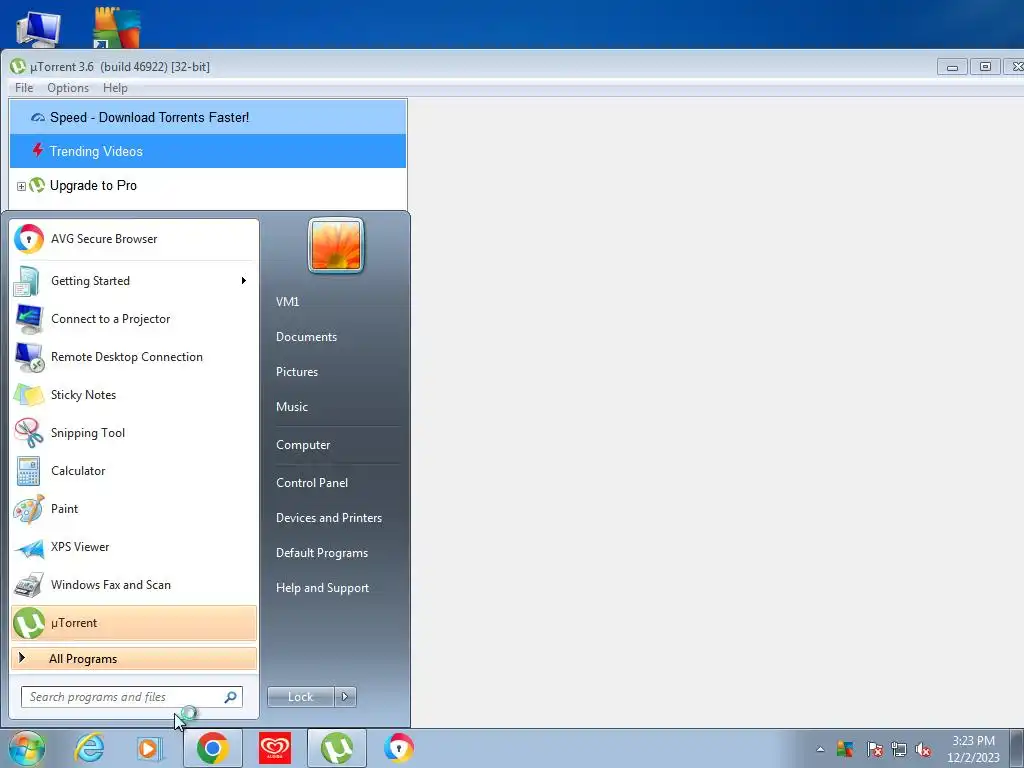Open shutdown options arrow beside Lock

345,697
